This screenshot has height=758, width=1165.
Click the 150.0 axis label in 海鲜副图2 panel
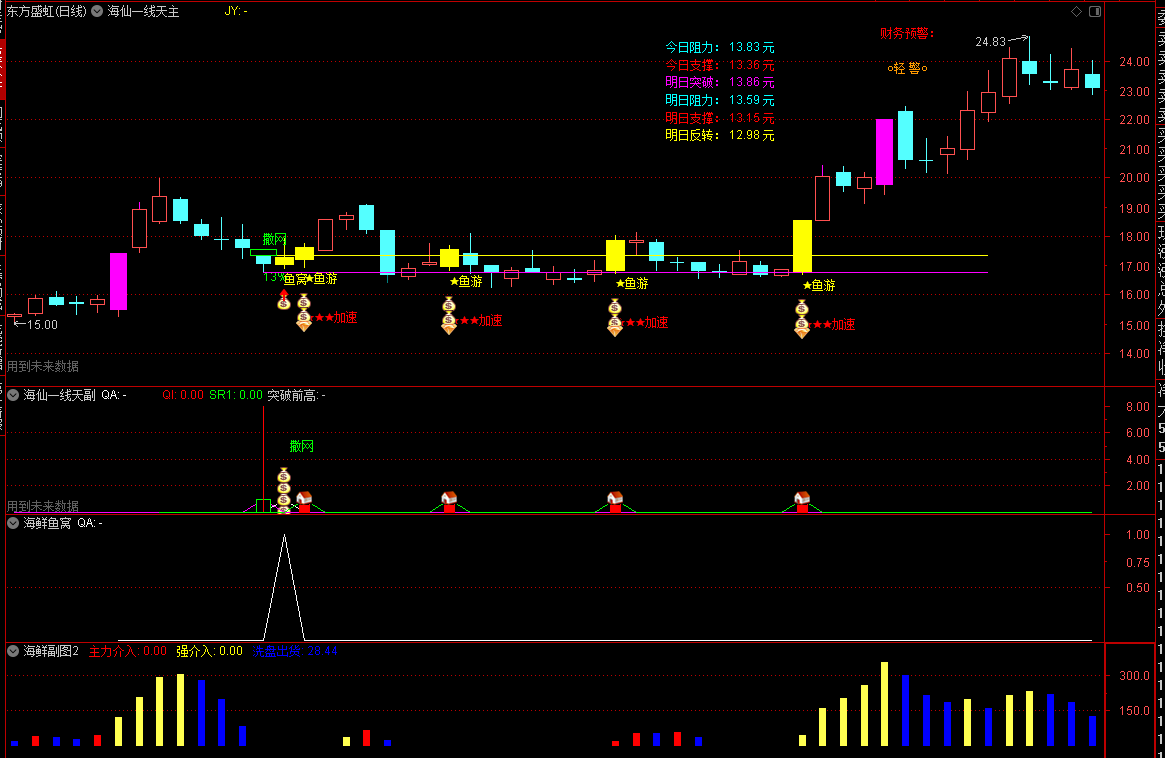pos(1135,710)
